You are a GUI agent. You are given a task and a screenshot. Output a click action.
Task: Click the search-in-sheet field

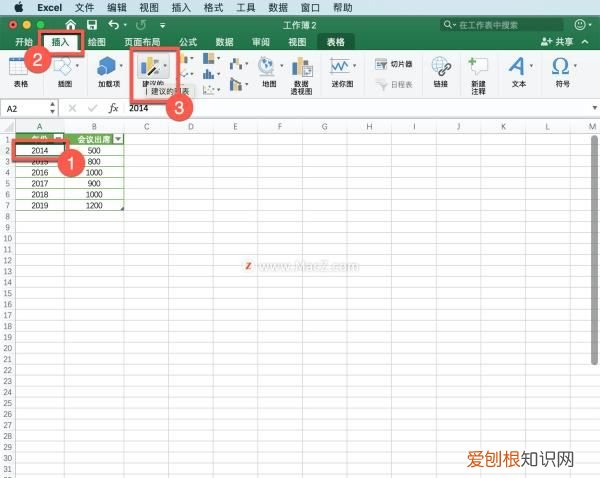pyautogui.click(x=502, y=25)
